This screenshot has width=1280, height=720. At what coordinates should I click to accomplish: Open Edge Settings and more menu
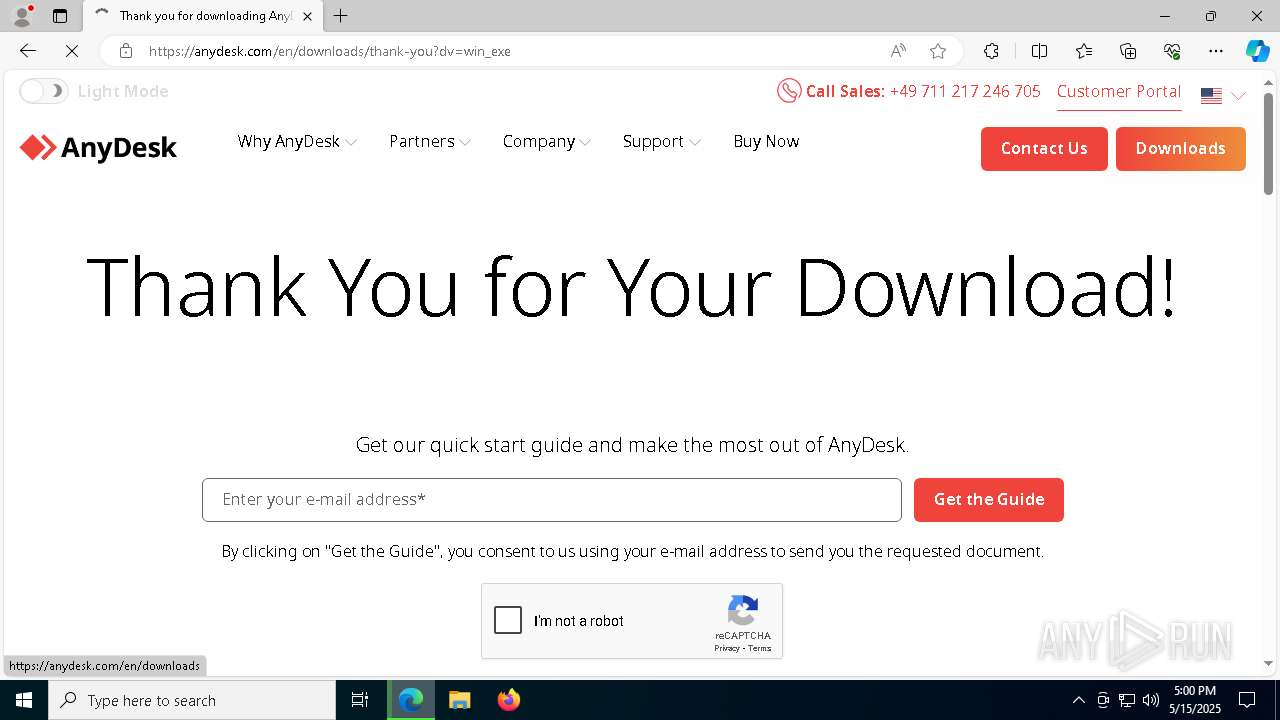[1216, 51]
